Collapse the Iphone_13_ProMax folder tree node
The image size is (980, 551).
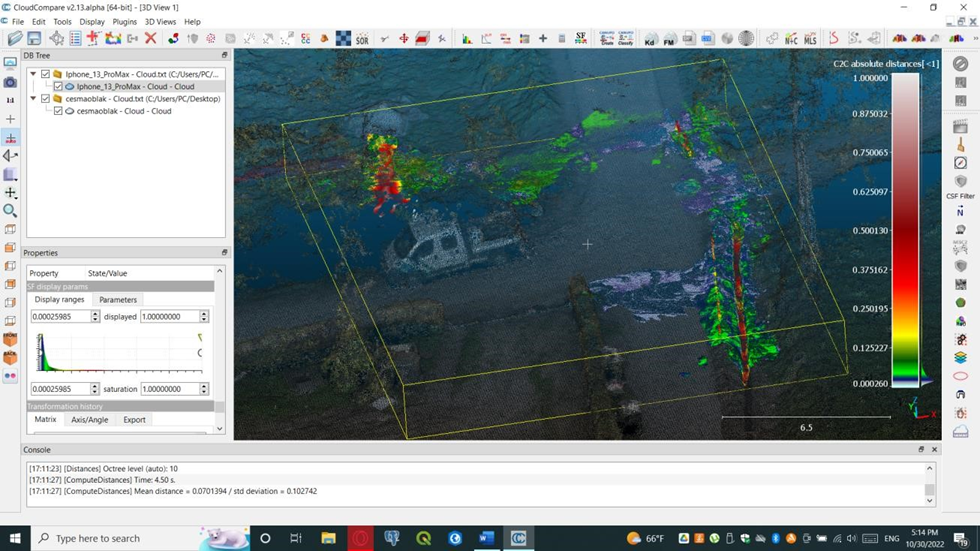click(33, 74)
